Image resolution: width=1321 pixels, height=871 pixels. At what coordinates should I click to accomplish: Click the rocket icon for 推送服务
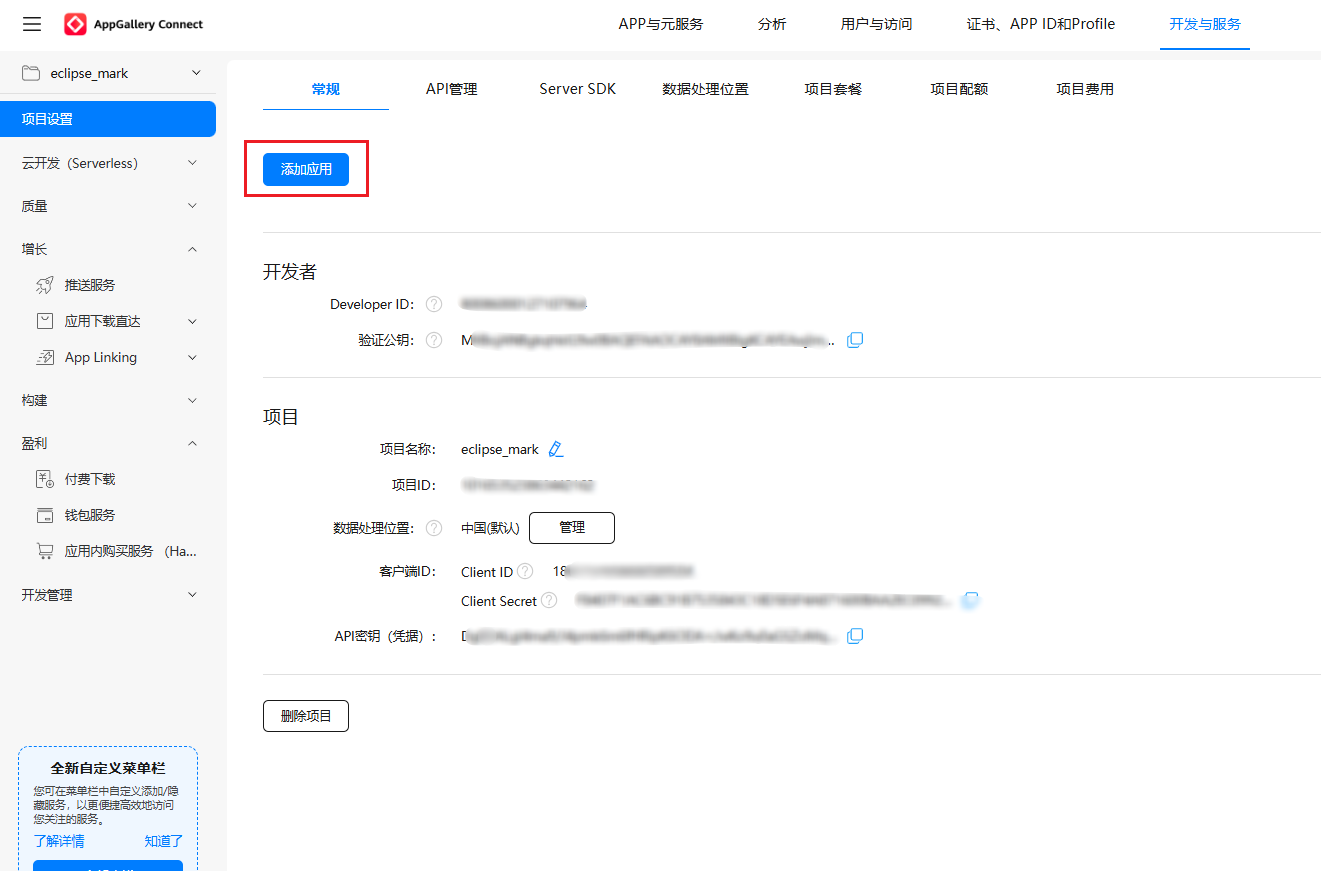(x=45, y=285)
